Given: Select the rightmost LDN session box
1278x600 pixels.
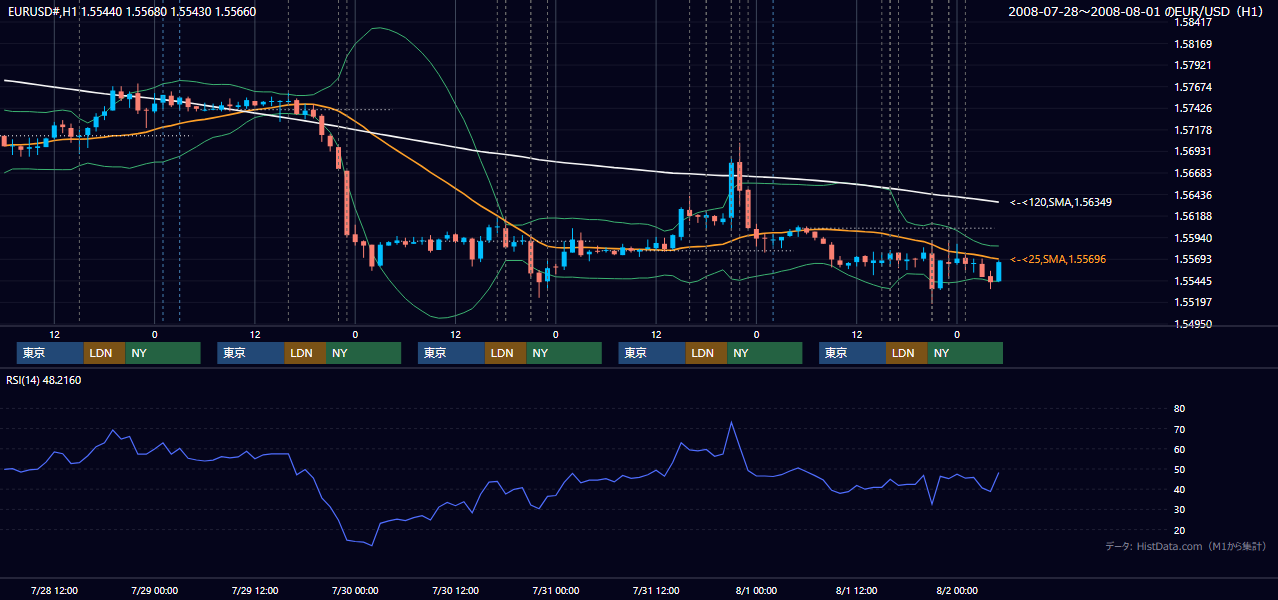Looking at the screenshot, I should point(907,353).
